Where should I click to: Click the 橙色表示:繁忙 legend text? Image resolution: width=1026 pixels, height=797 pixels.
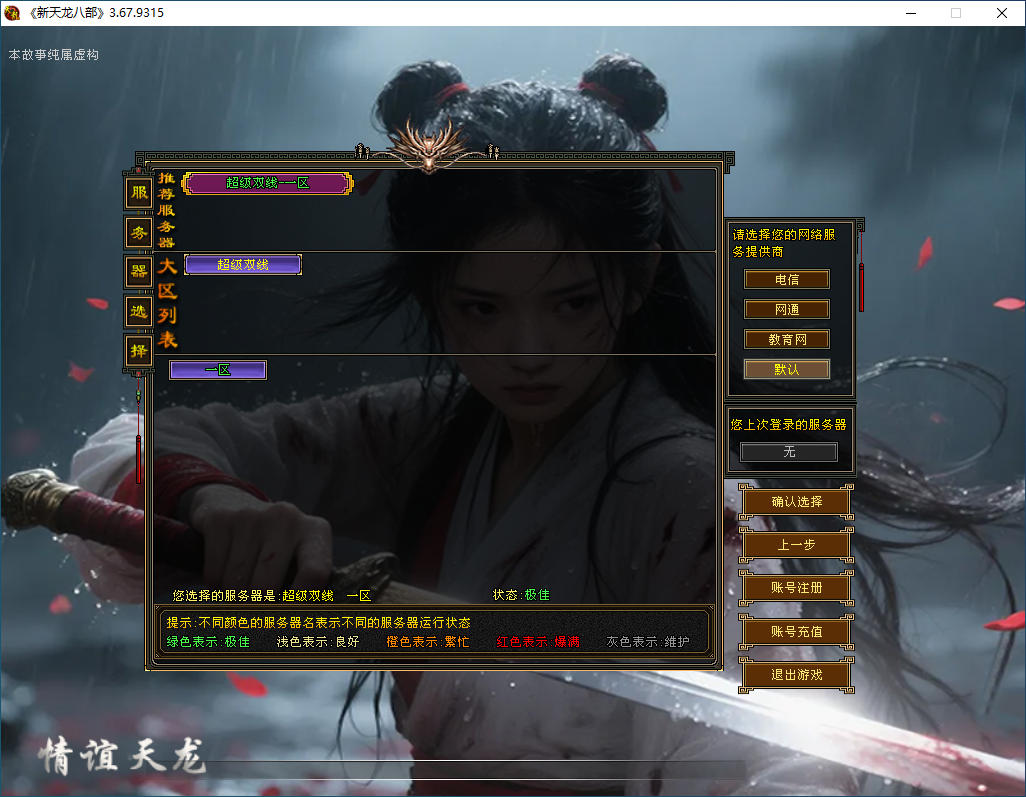pos(428,642)
